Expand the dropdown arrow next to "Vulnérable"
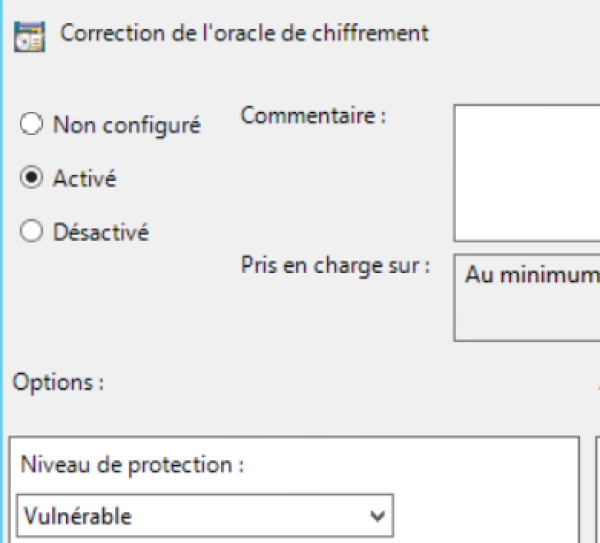The width and height of the screenshot is (600, 543). tap(377, 517)
